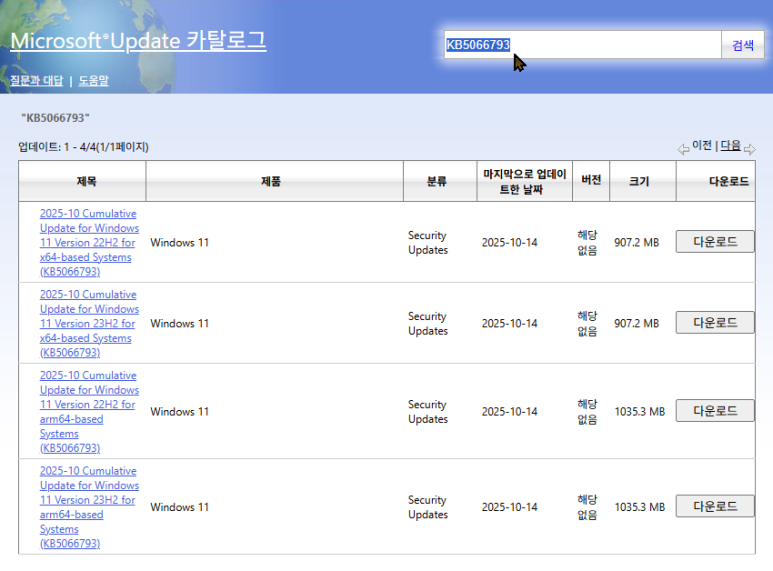The height and width of the screenshot is (571, 773).
Task: Open the 22H2 arm64-based Systems update link
Action: 89,412
